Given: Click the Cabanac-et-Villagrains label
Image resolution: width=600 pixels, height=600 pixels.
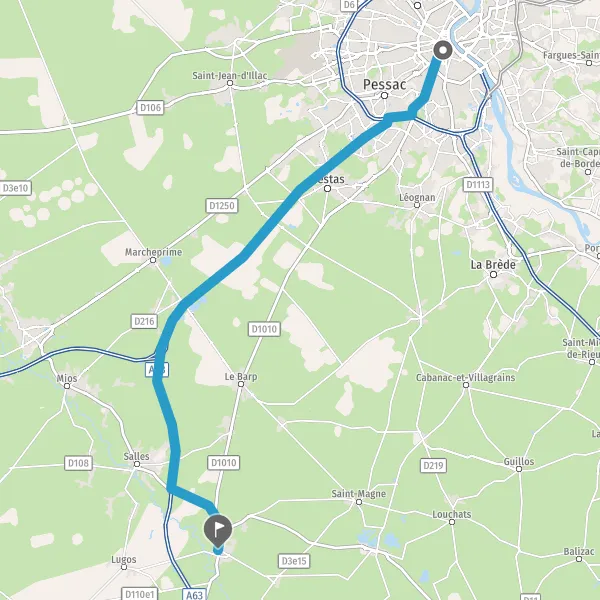Looking at the screenshot, I should [465, 377].
